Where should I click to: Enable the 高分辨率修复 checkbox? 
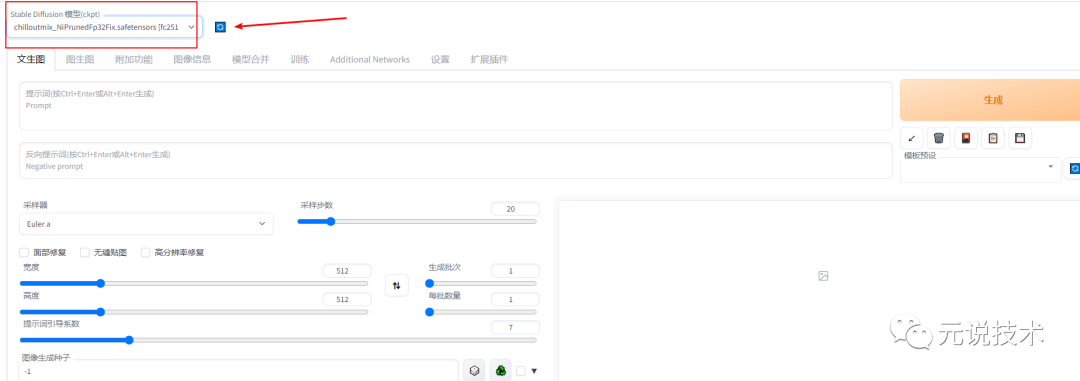(145, 253)
